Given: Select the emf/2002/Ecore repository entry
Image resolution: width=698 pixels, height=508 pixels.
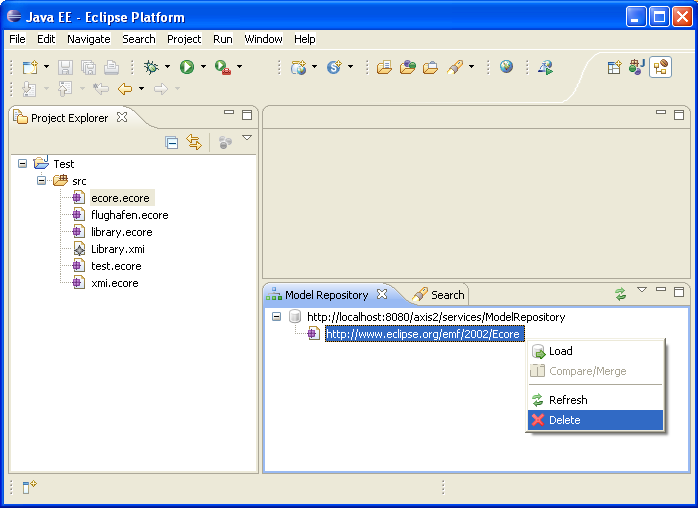Looking at the screenshot, I should pos(423,334).
